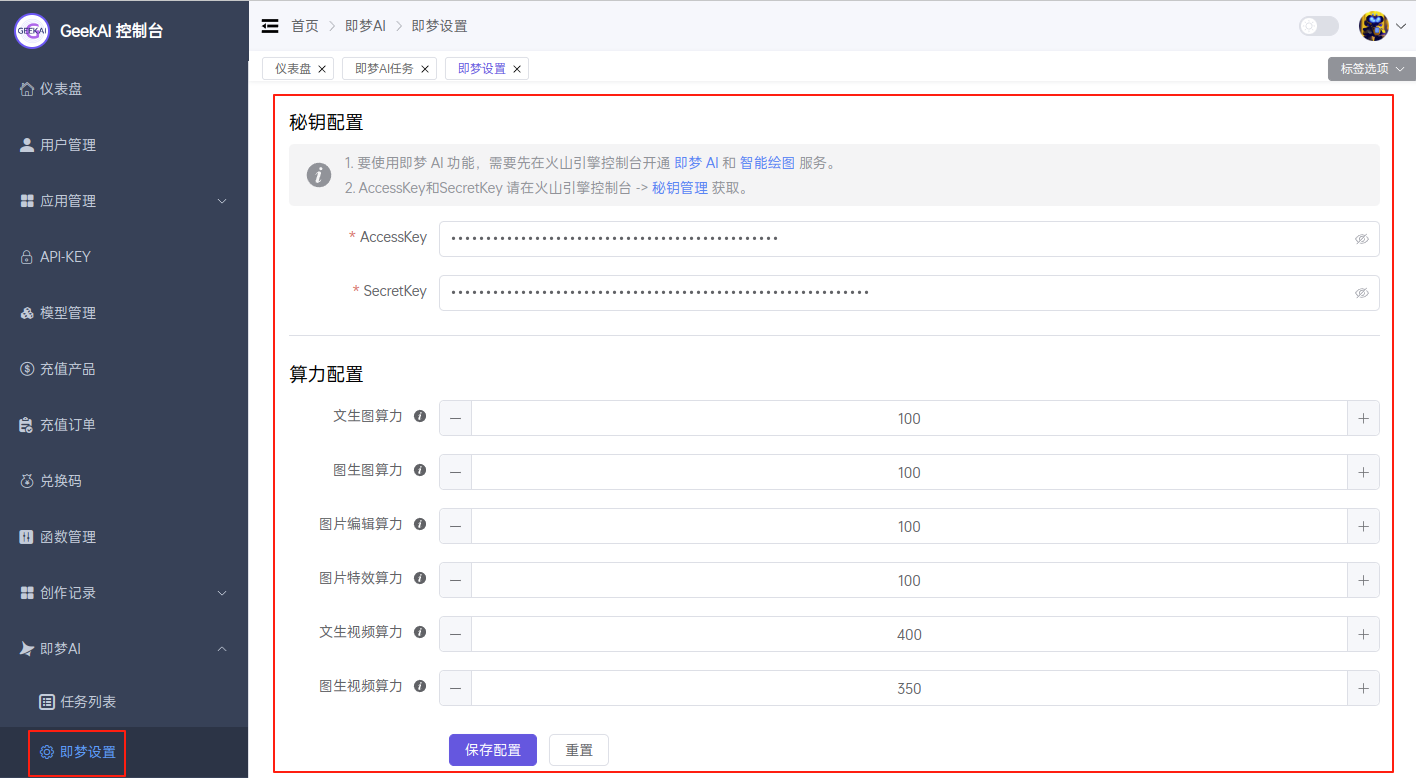Open 函数管理 in the sidebar
Viewport: 1416px width, 778px height.
124,537
